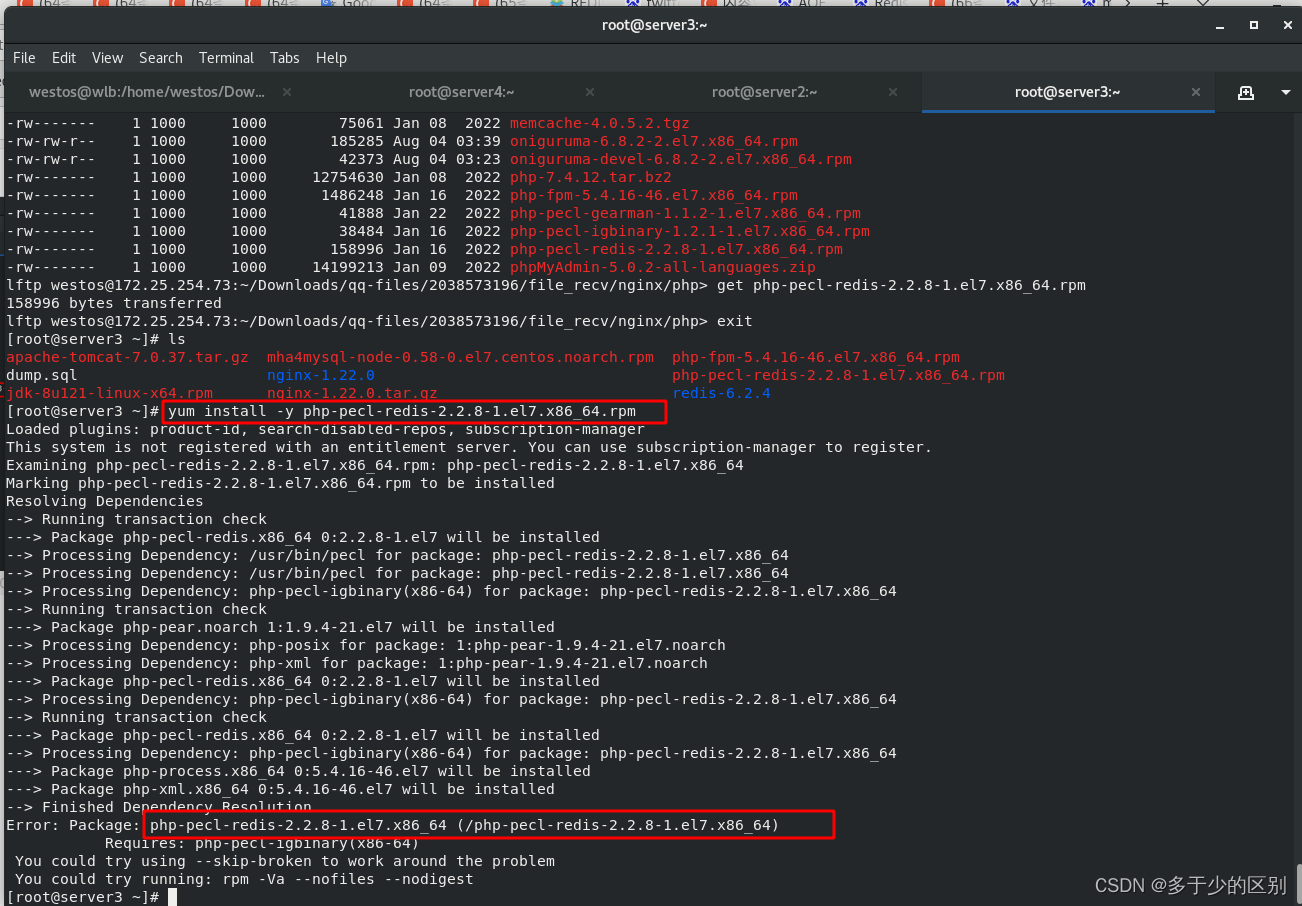The width and height of the screenshot is (1302, 906).
Task: Click the 'lftp ... exit' command line
Action: point(379,321)
